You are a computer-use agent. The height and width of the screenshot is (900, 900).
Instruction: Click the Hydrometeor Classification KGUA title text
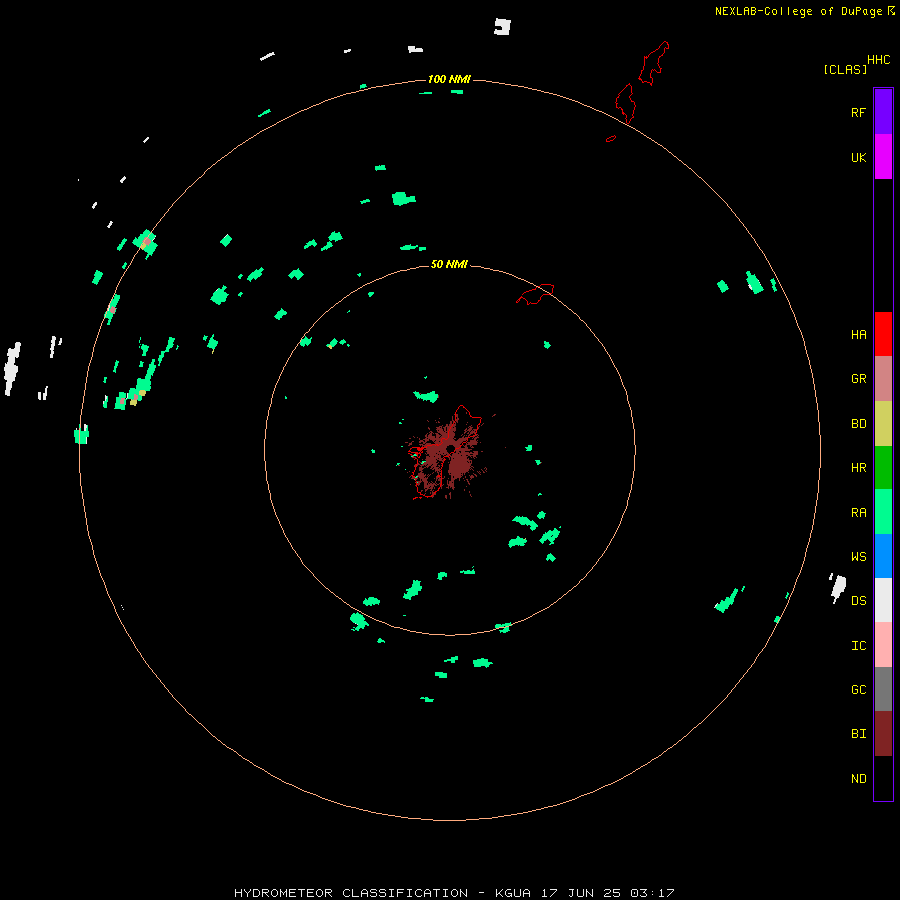coord(454,893)
